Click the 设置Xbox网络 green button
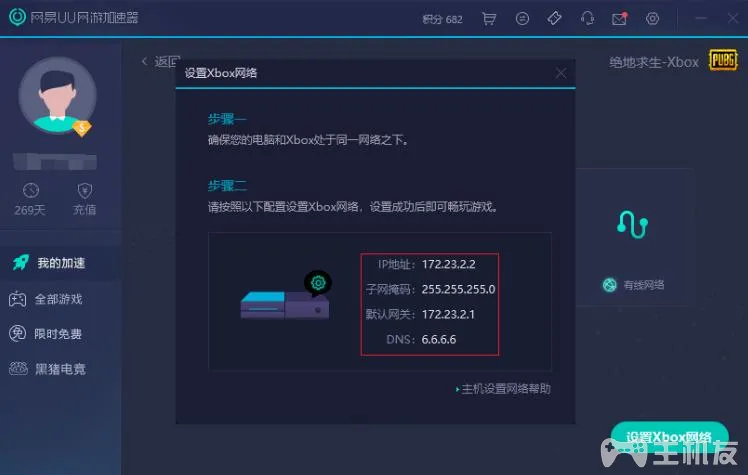This screenshot has width=748, height=475. (669, 437)
